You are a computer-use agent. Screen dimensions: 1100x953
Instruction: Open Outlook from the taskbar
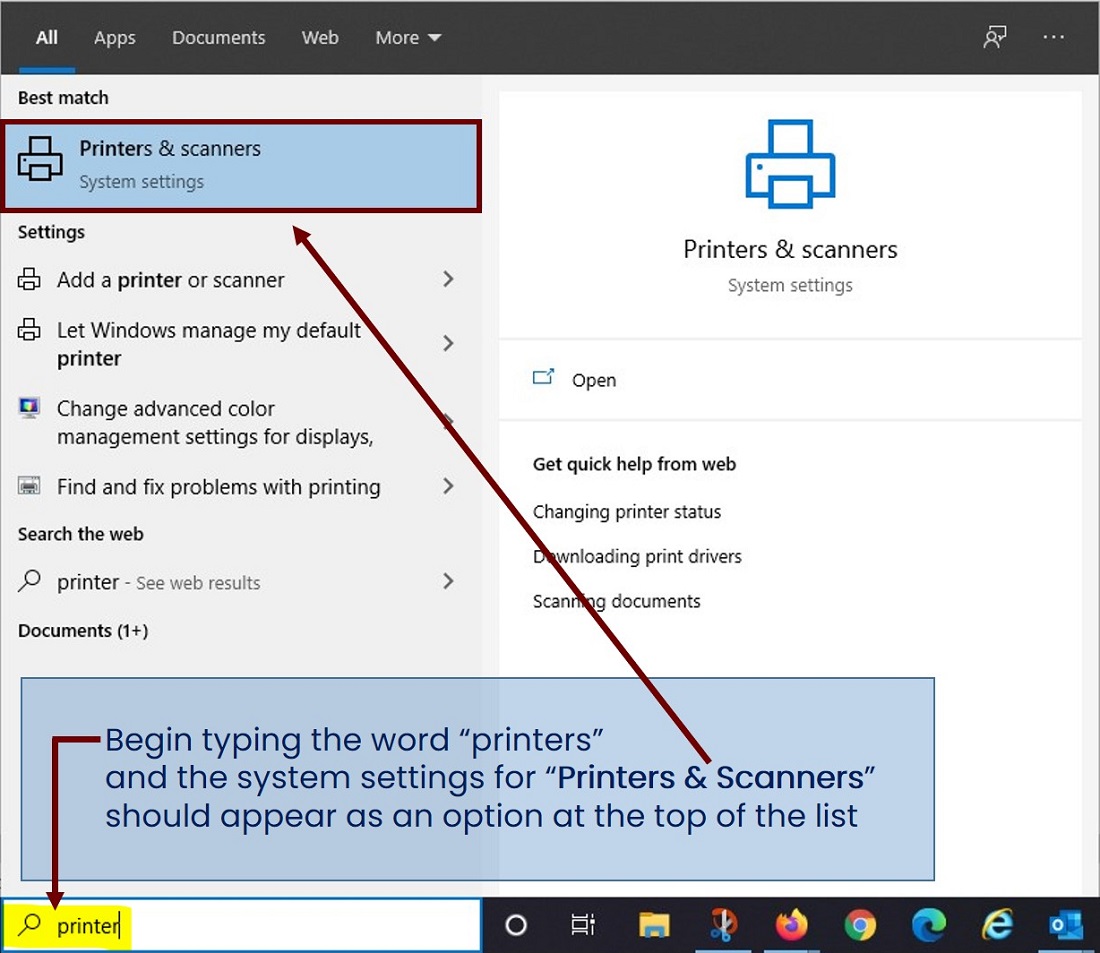pyautogui.click(x=1065, y=925)
